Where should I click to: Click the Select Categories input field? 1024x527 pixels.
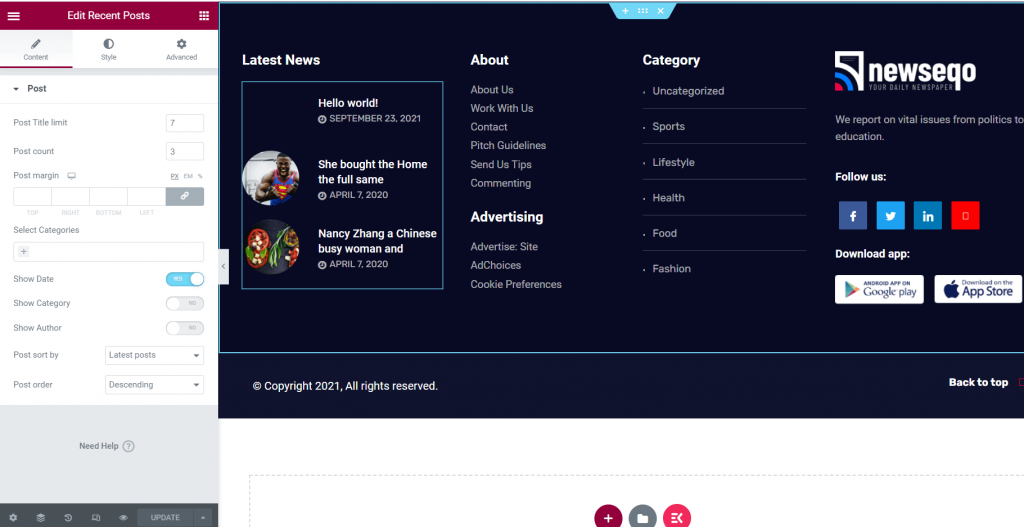(108, 251)
